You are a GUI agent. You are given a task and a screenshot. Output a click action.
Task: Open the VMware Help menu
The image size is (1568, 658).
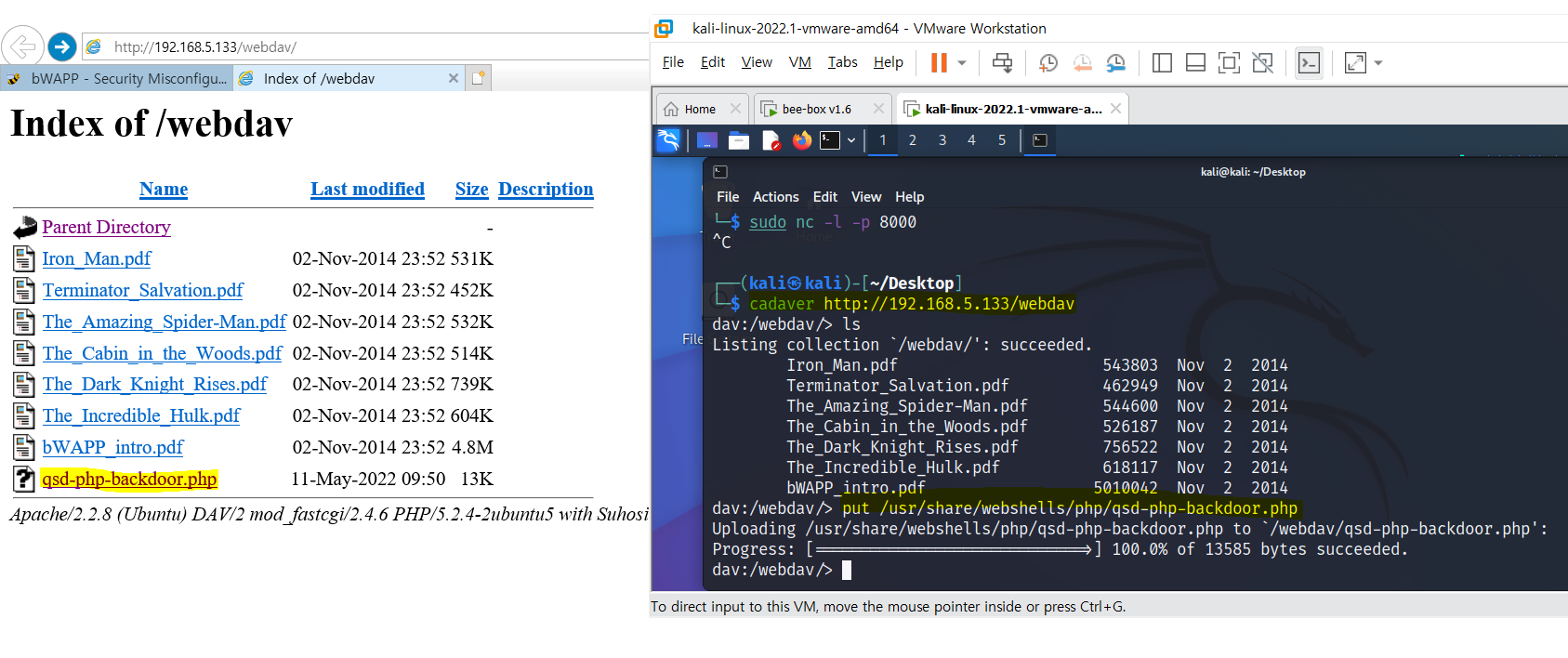pos(889,62)
